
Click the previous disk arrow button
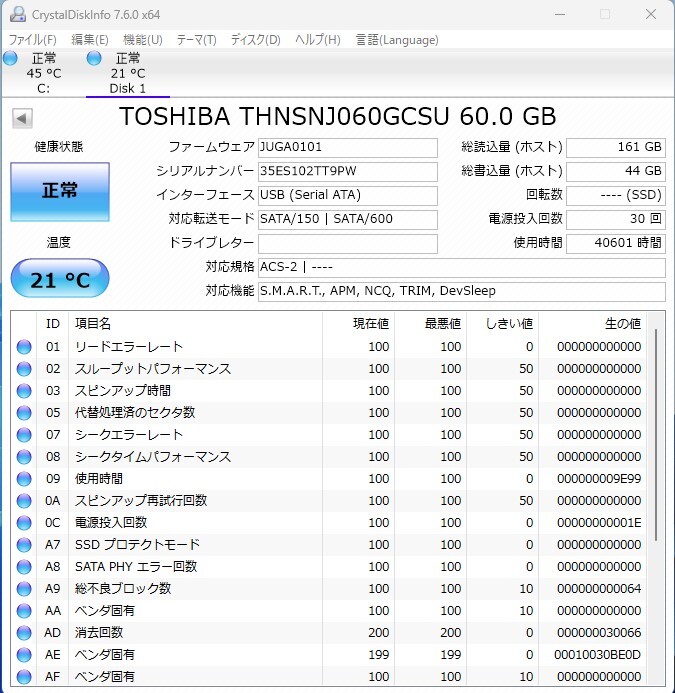[22, 118]
